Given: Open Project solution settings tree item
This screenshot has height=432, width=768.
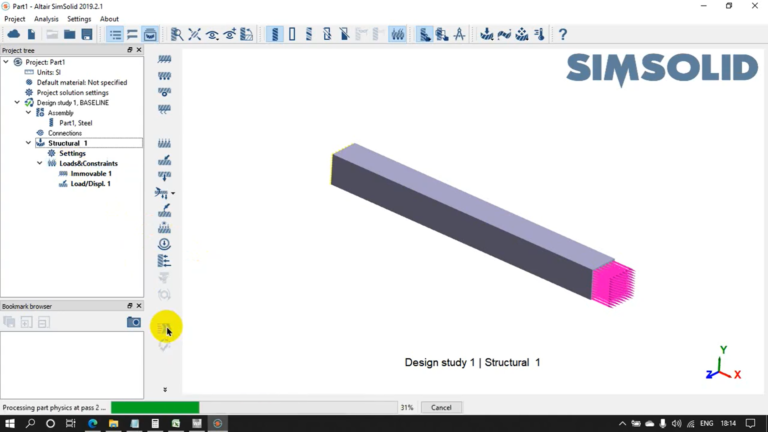Looking at the screenshot, I should click(72, 93).
